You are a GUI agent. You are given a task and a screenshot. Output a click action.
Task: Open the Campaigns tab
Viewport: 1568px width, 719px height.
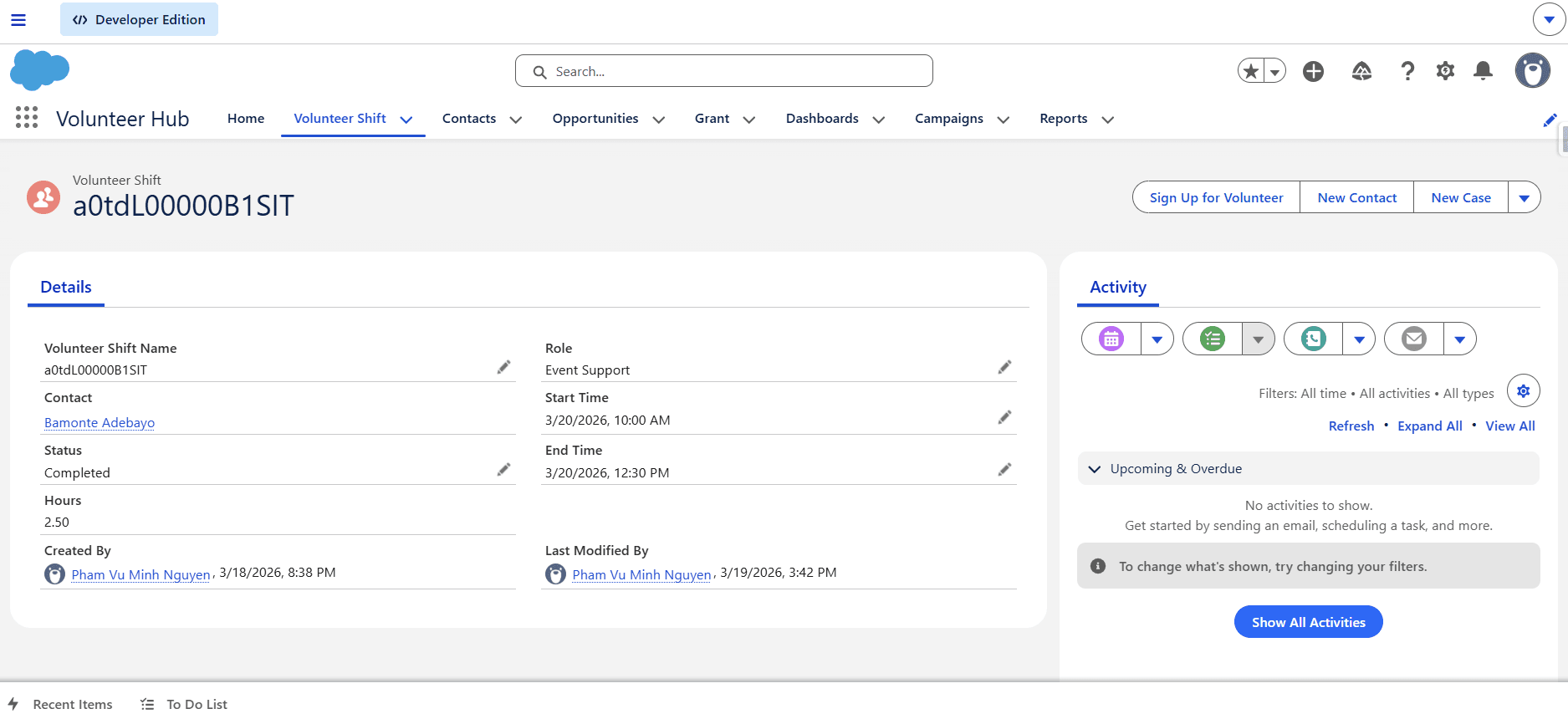949,119
